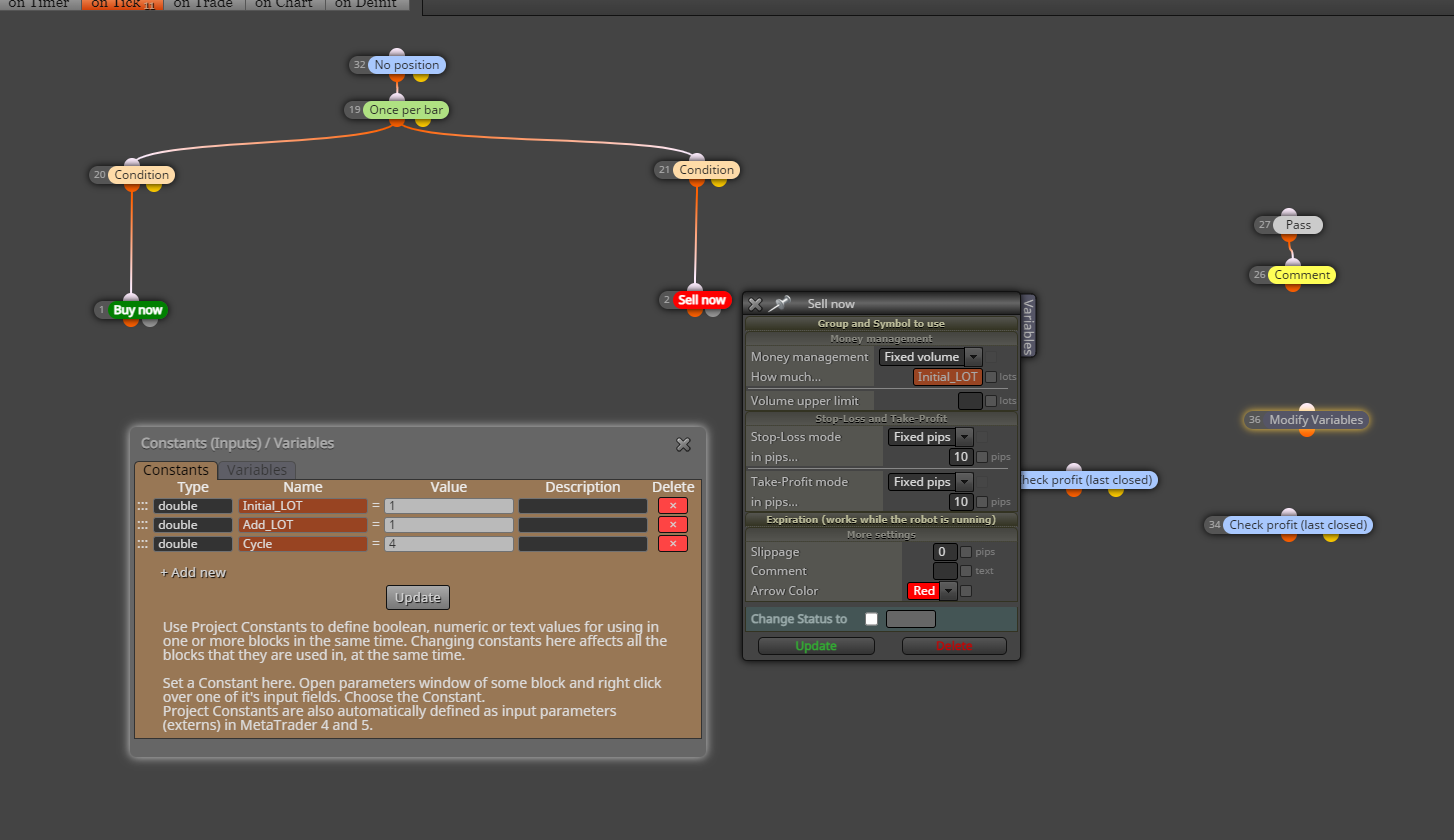Select the No position block

click(x=406, y=65)
